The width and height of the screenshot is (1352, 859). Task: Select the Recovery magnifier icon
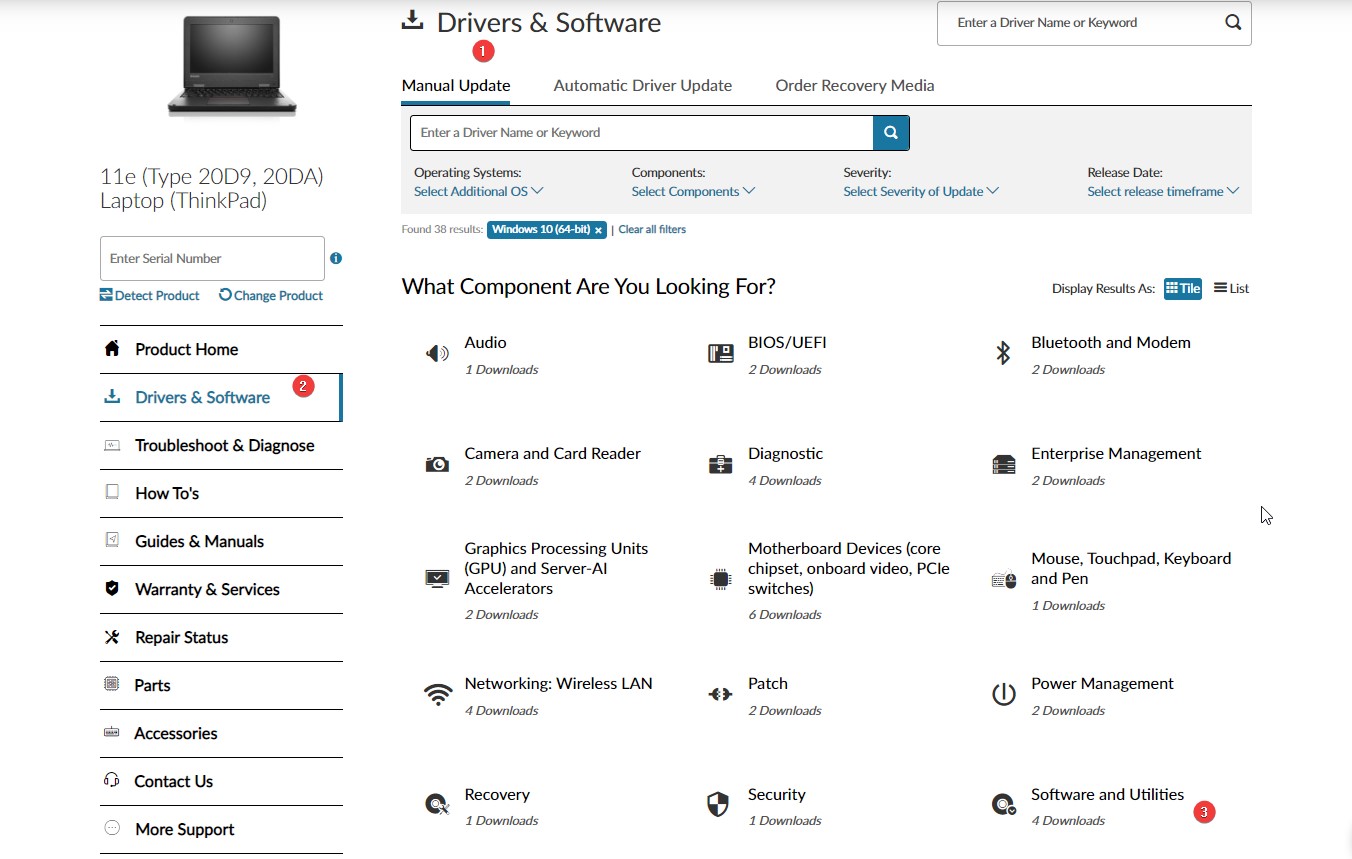coord(437,804)
